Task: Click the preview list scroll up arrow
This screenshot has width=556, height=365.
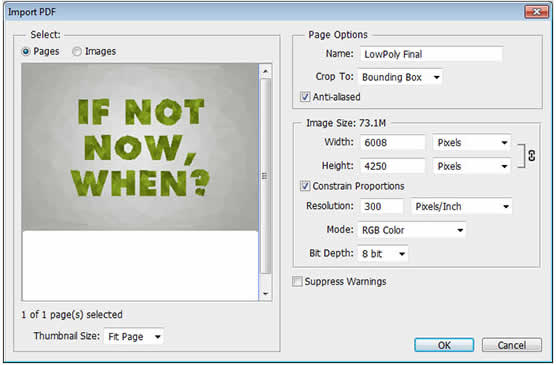Action: coord(265,71)
